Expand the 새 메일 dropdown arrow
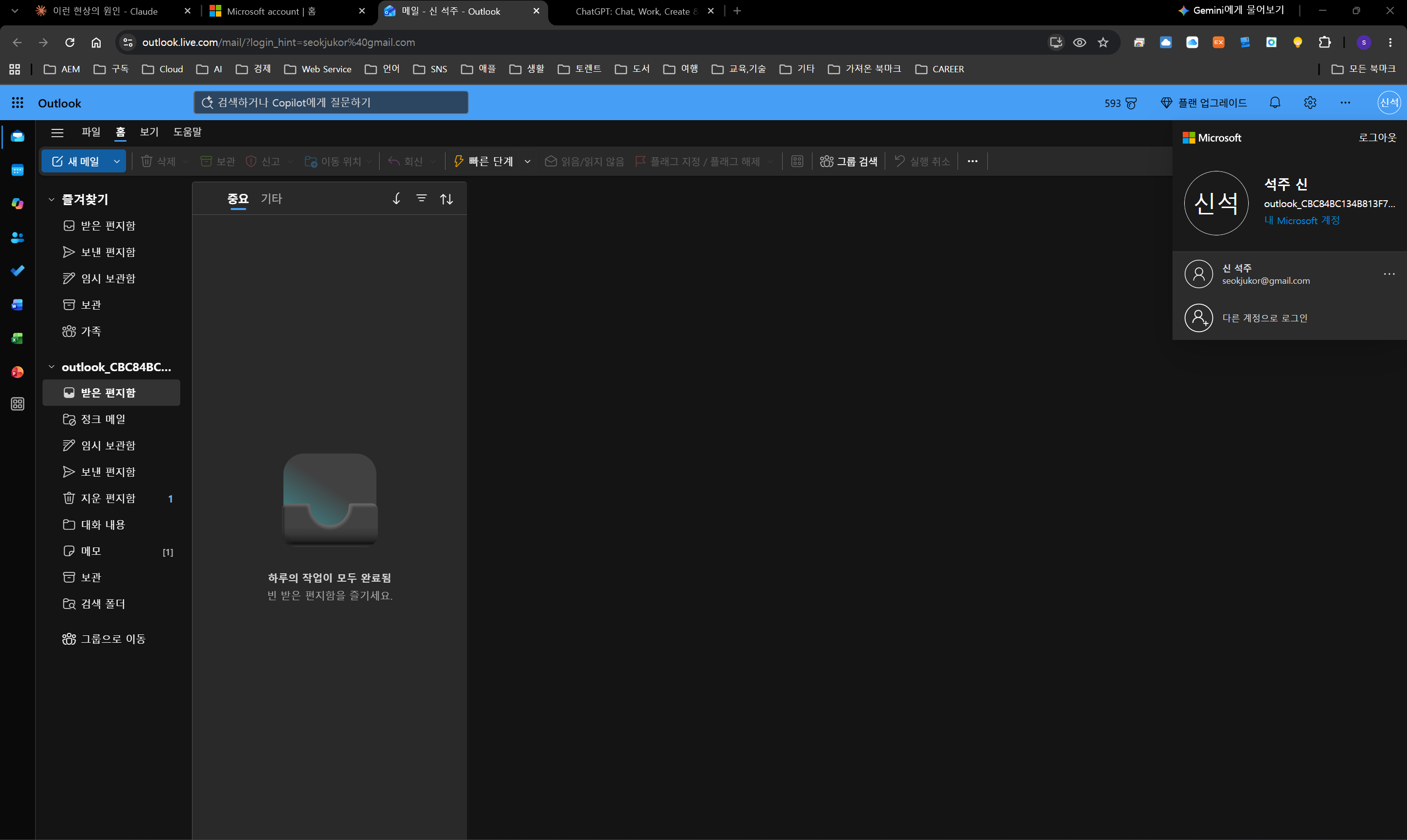The width and height of the screenshot is (1407, 840). pyautogui.click(x=117, y=161)
